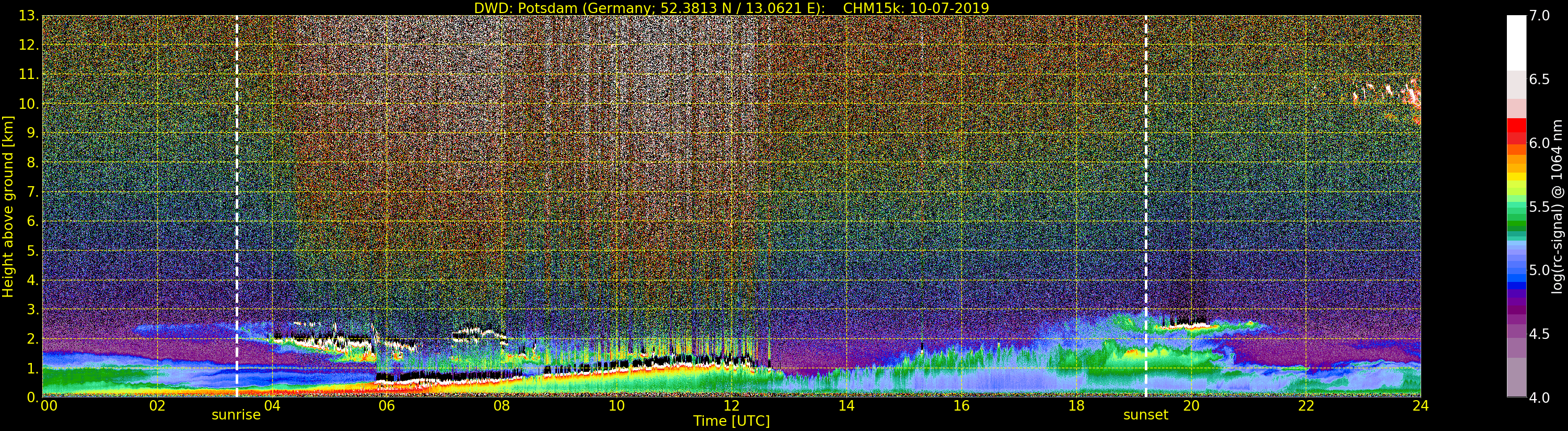Click the 4.0 tick label on colorbar
Viewport: 1568px width, 431px height.
1540,398
